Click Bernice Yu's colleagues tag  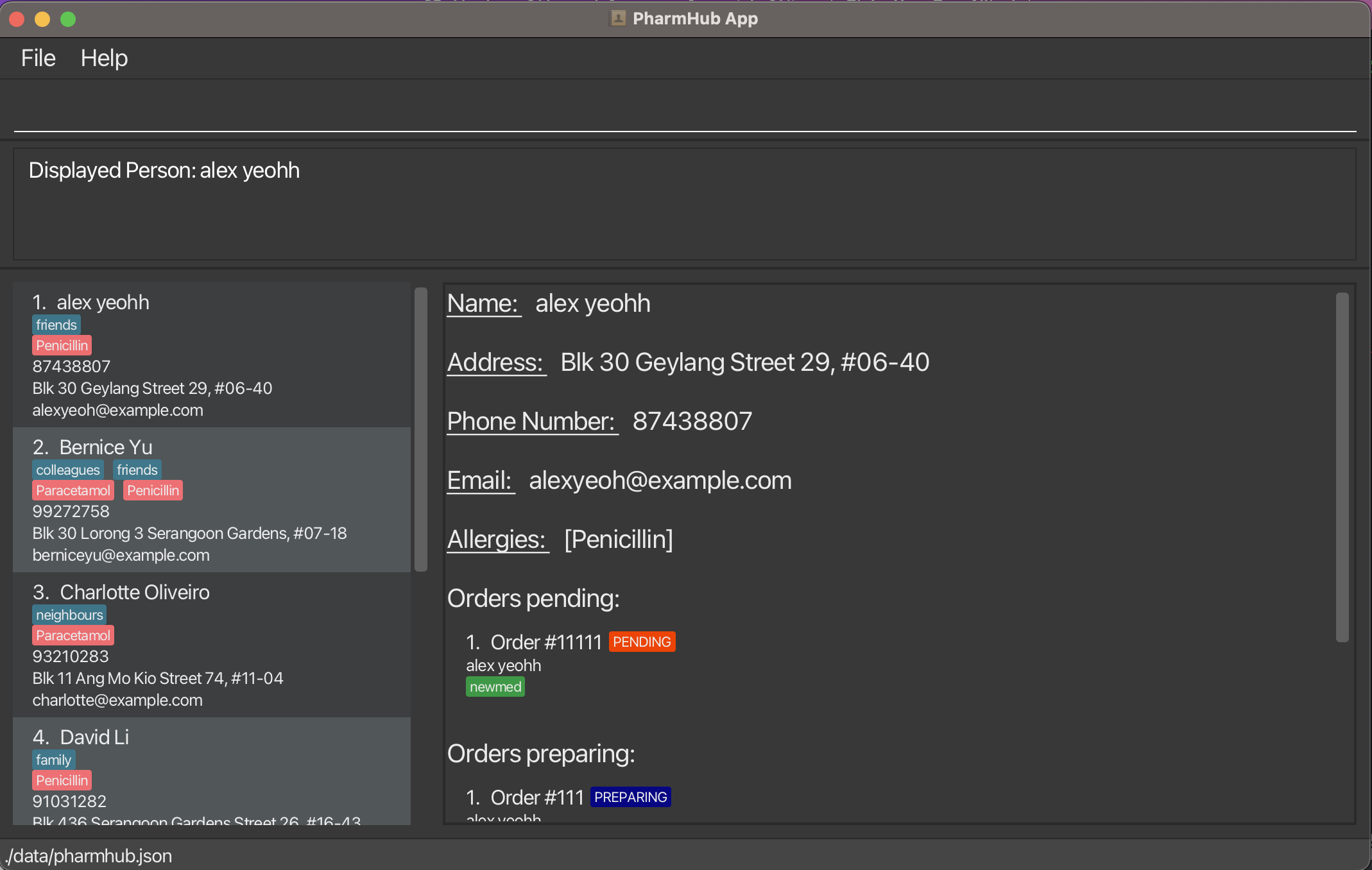click(68, 470)
